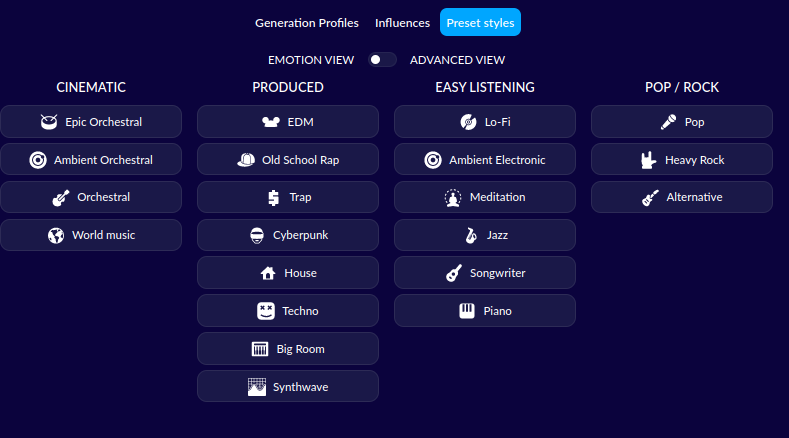The width and height of the screenshot is (789, 438).
Task: Click the globe icon for World music
Action: pos(56,235)
